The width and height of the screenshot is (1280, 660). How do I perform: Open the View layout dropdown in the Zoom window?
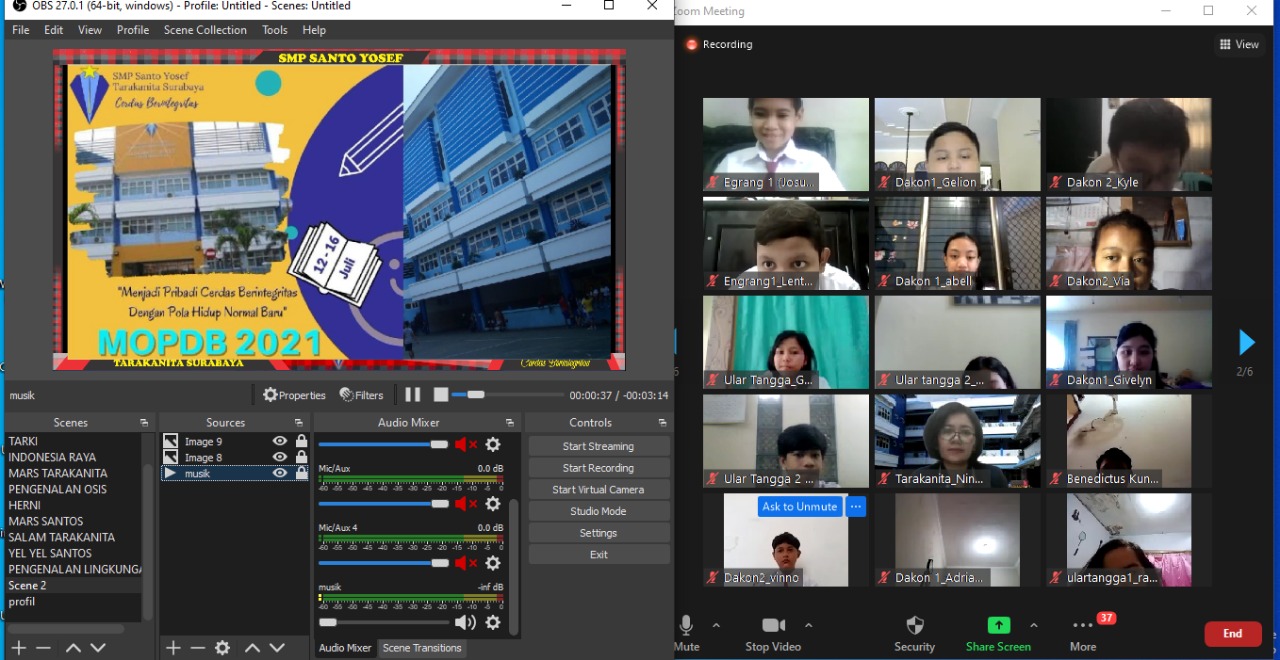point(1239,44)
